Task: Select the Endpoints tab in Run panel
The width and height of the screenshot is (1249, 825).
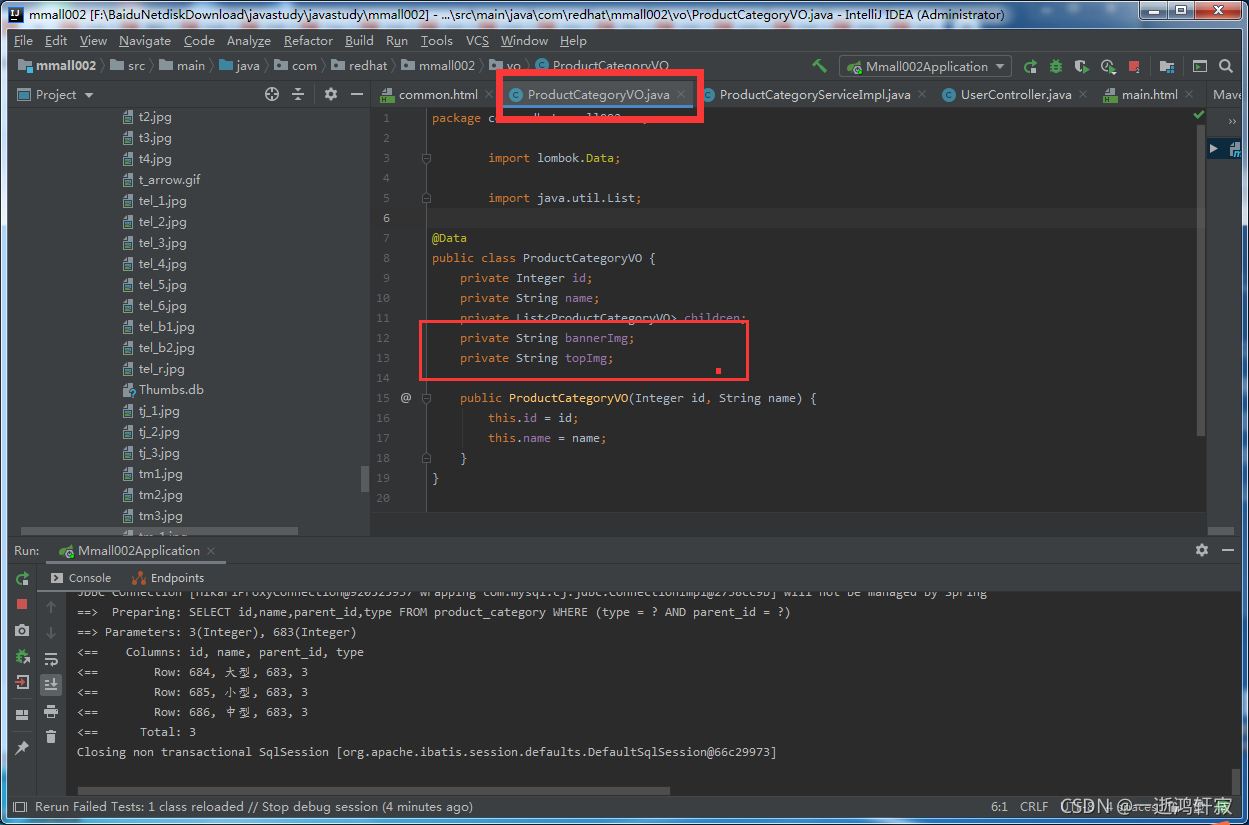Action: (167, 578)
